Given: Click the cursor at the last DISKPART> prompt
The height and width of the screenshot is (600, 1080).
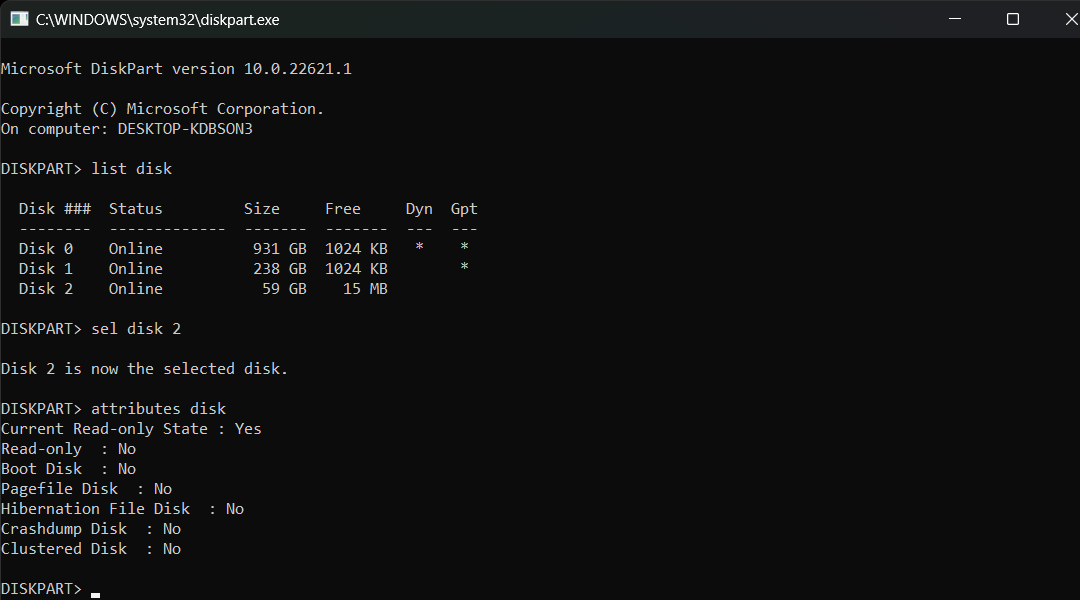Looking at the screenshot, I should click(x=96, y=595).
